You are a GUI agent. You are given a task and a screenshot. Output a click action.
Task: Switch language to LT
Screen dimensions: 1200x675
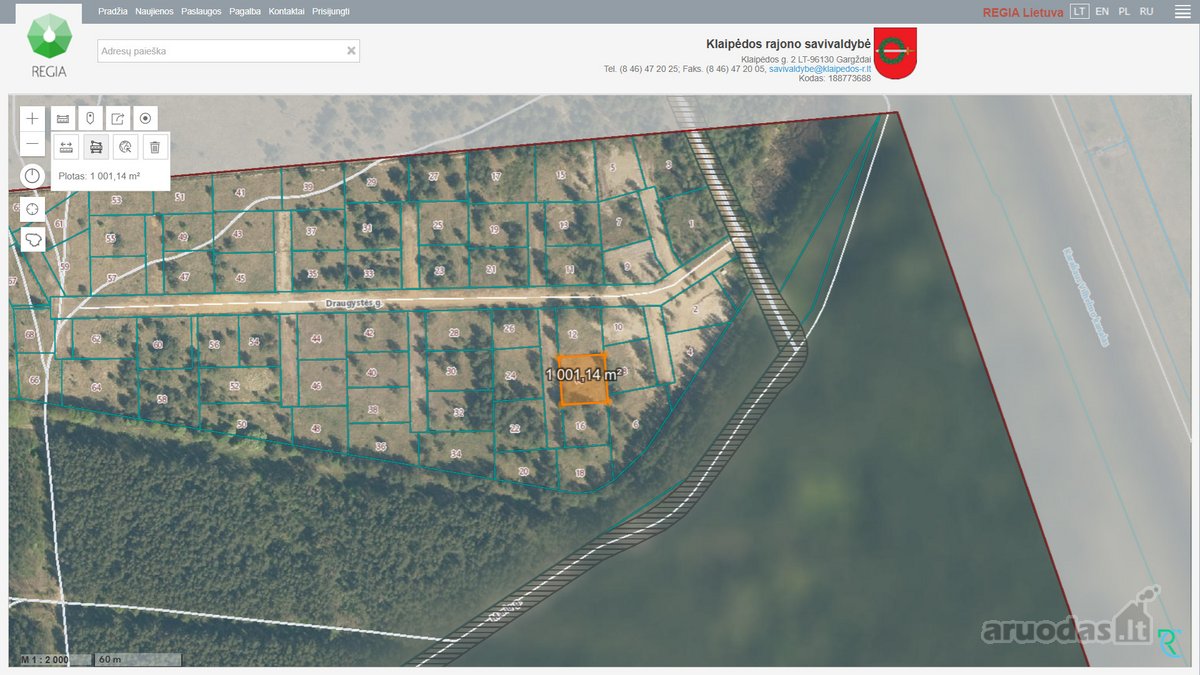[x=1079, y=11]
